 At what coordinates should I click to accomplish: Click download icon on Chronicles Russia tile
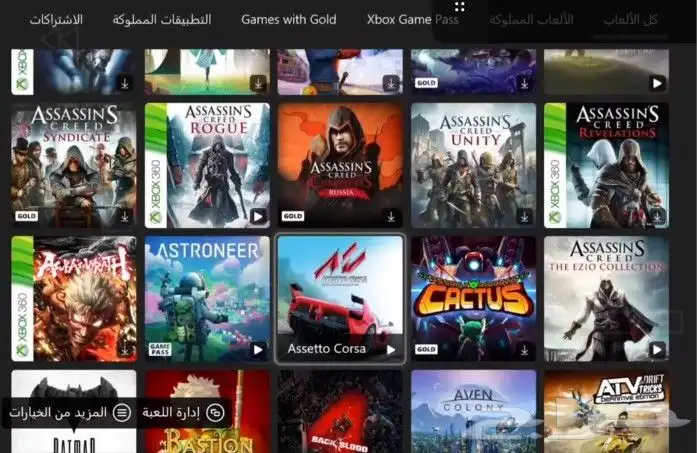tap(391, 216)
